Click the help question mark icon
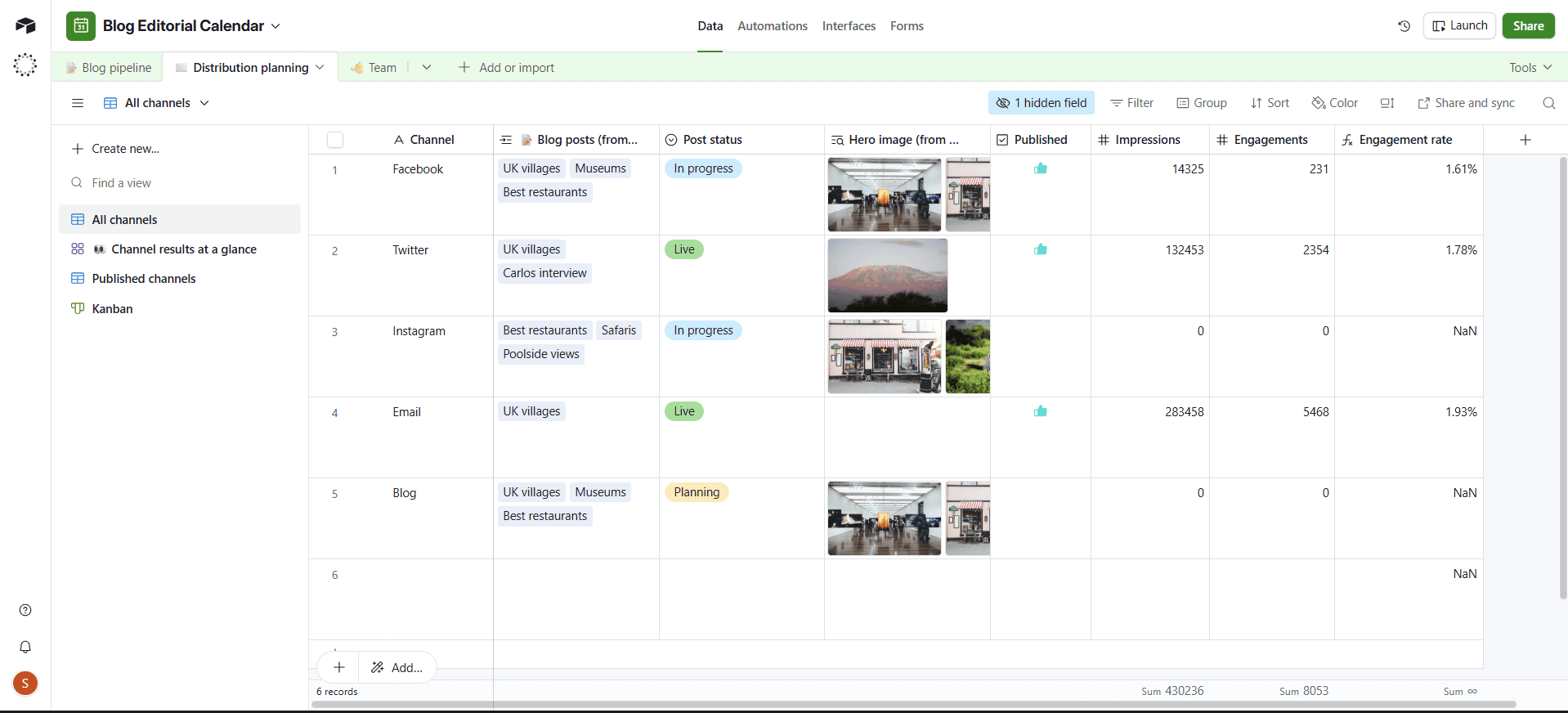The image size is (1568, 713). click(25, 610)
